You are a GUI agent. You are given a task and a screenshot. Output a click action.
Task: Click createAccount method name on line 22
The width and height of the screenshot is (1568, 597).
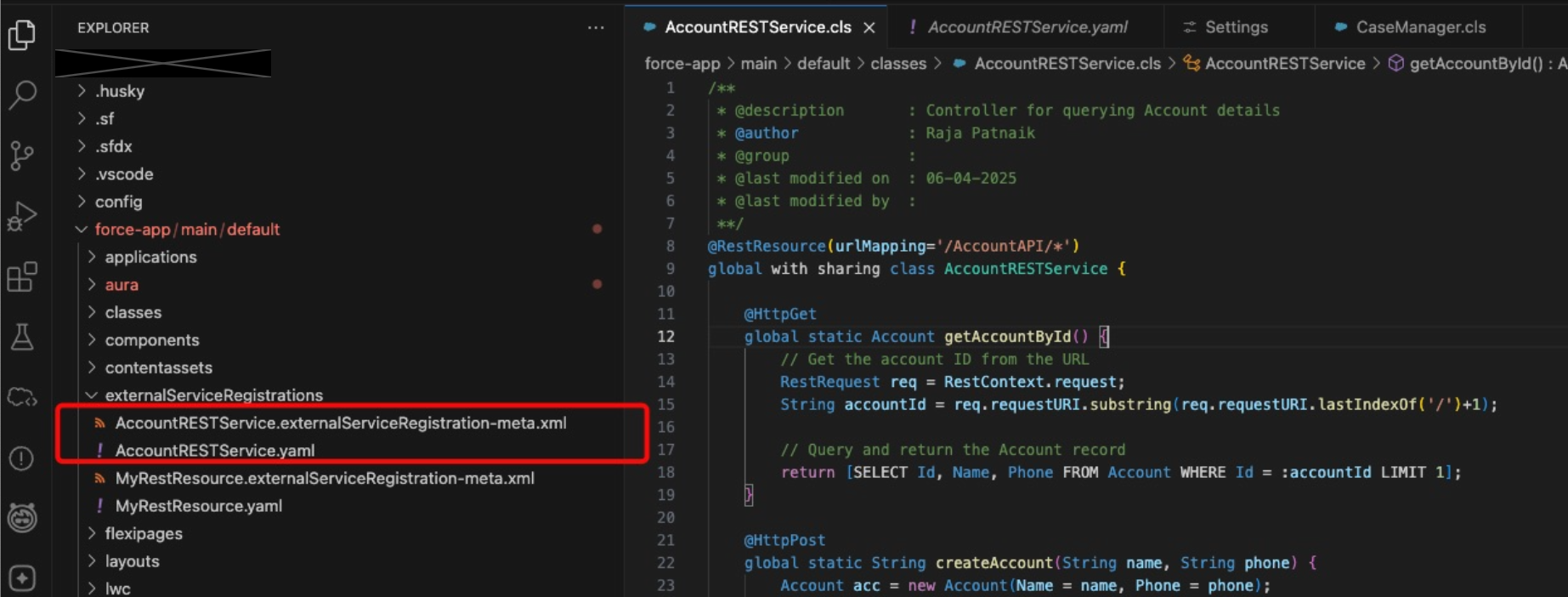tap(994, 563)
